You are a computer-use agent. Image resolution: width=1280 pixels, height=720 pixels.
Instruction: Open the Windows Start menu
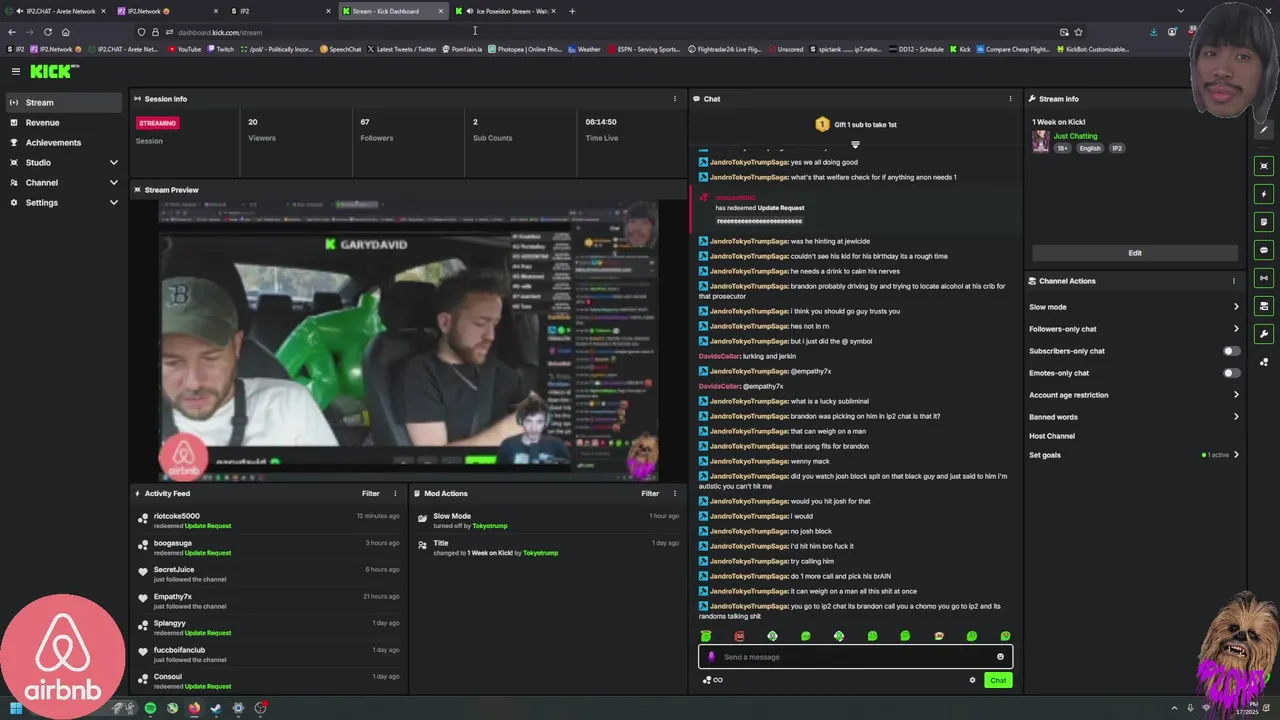click(x=16, y=708)
